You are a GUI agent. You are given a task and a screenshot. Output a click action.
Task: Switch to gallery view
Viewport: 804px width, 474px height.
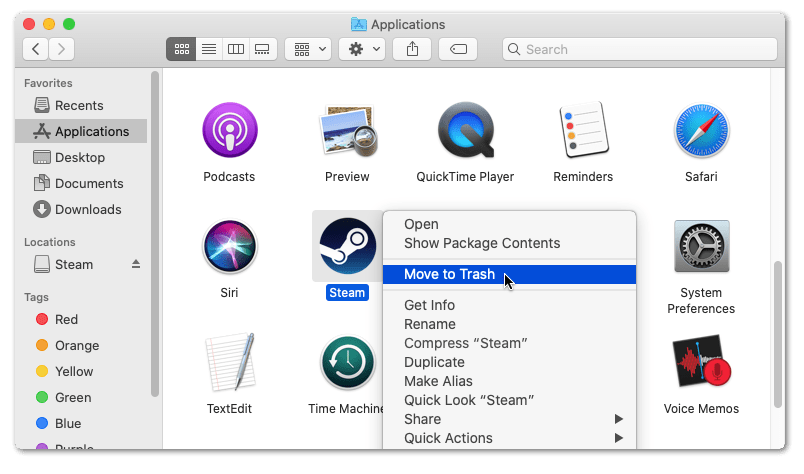click(x=263, y=49)
